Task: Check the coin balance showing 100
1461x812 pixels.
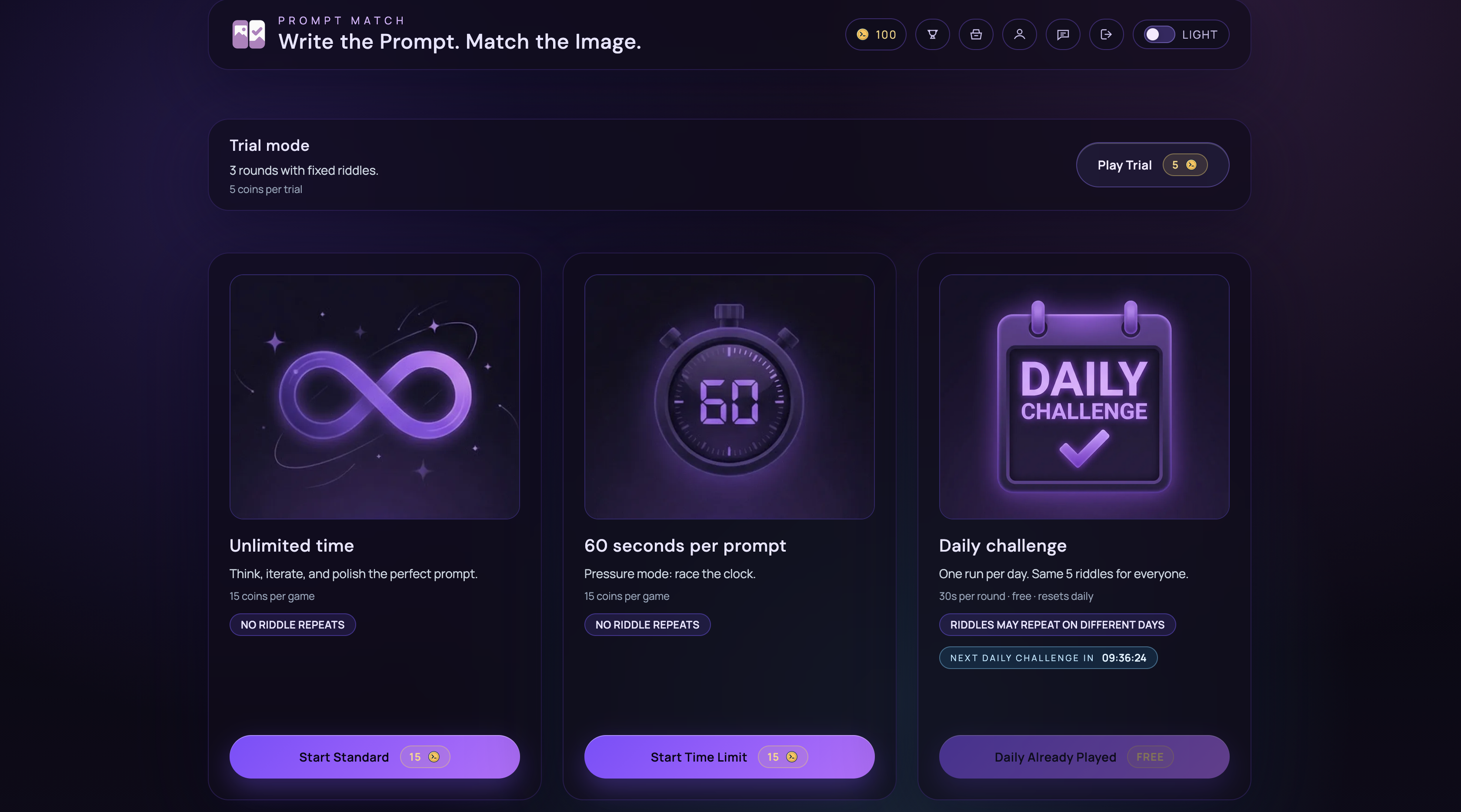Action: click(876, 35)
